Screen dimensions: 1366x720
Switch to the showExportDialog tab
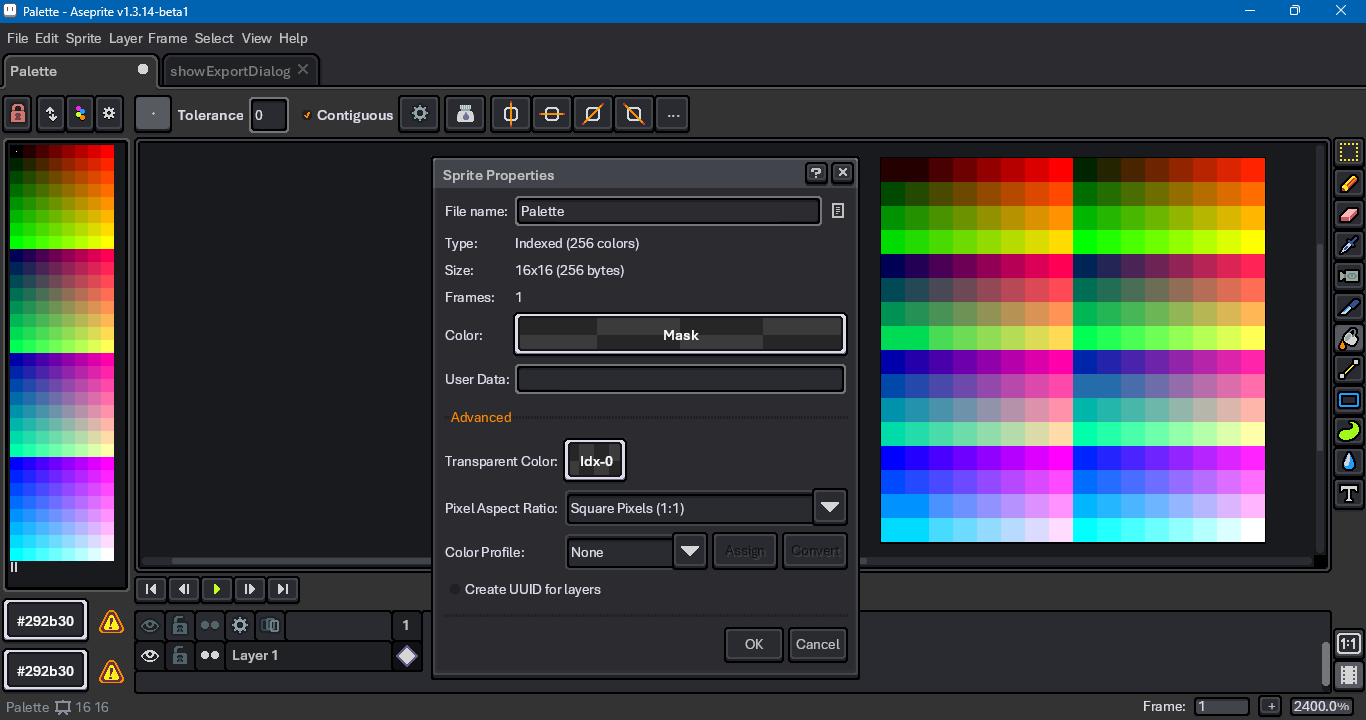[x=230, y=71]
